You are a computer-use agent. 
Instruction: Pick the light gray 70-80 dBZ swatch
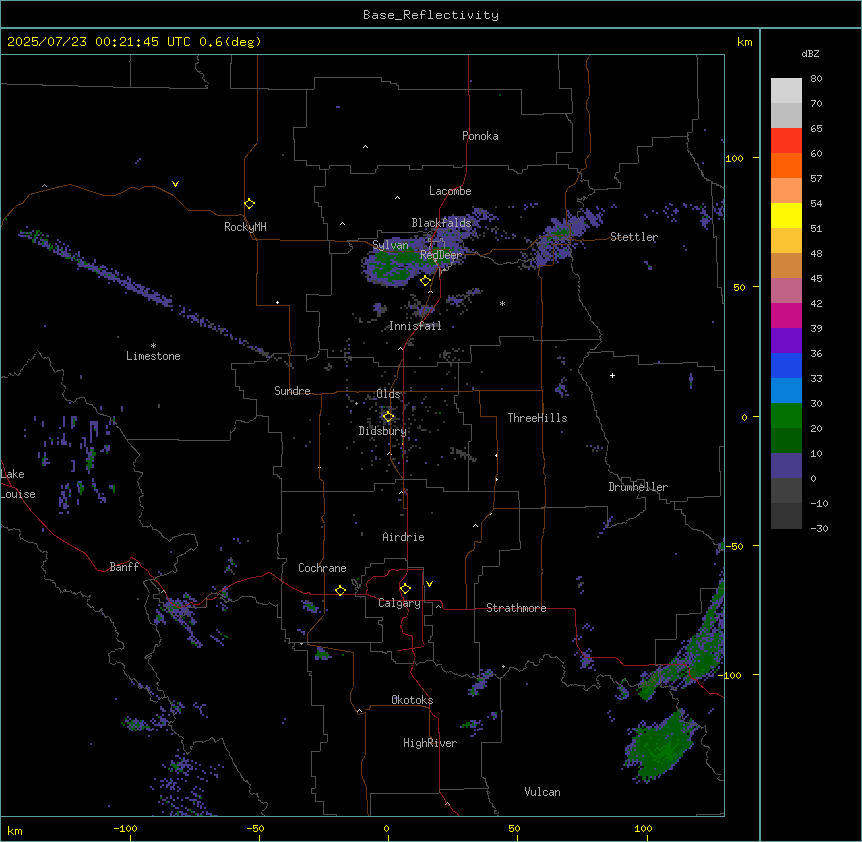[786, 91]
